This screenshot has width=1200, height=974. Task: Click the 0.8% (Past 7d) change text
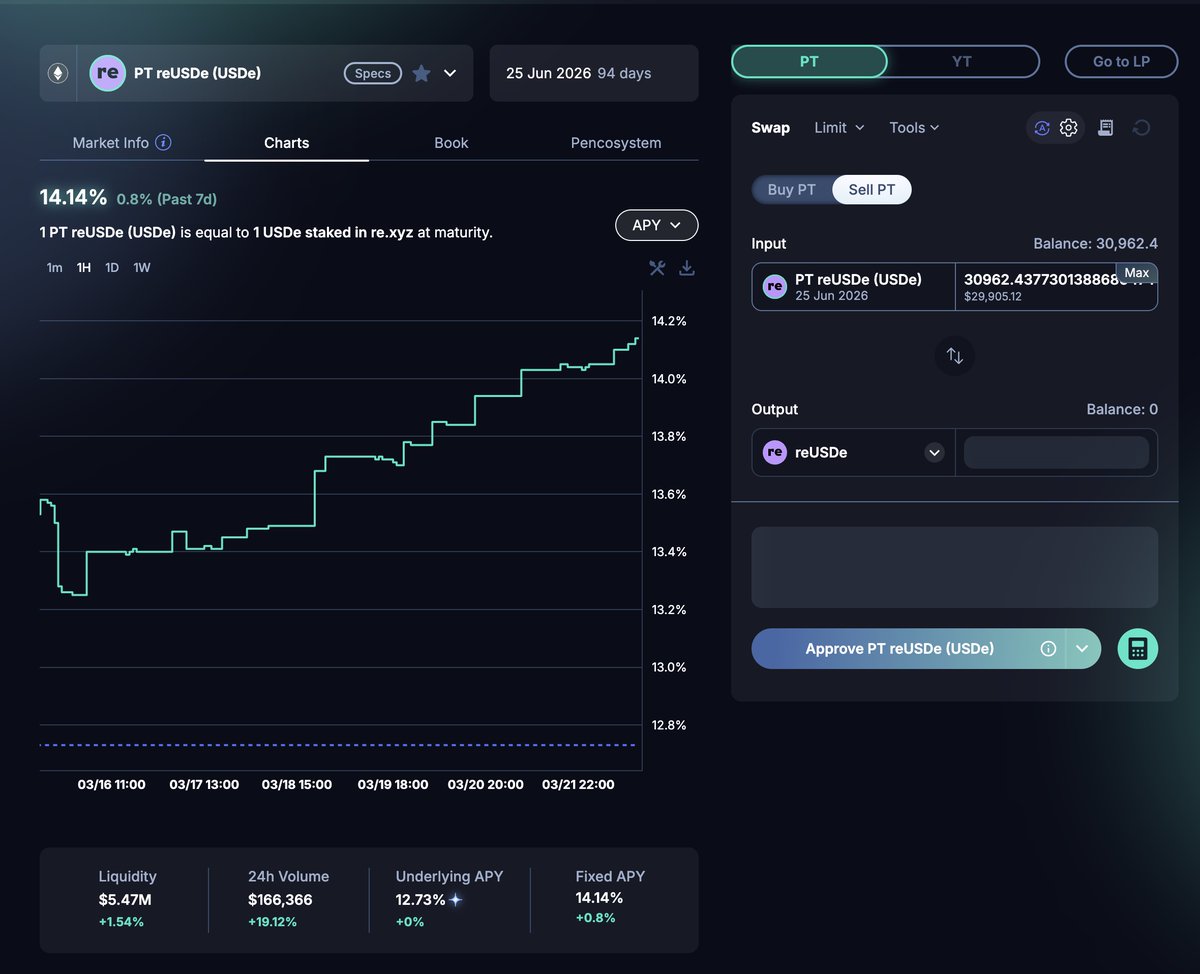(x=167, y=199)
